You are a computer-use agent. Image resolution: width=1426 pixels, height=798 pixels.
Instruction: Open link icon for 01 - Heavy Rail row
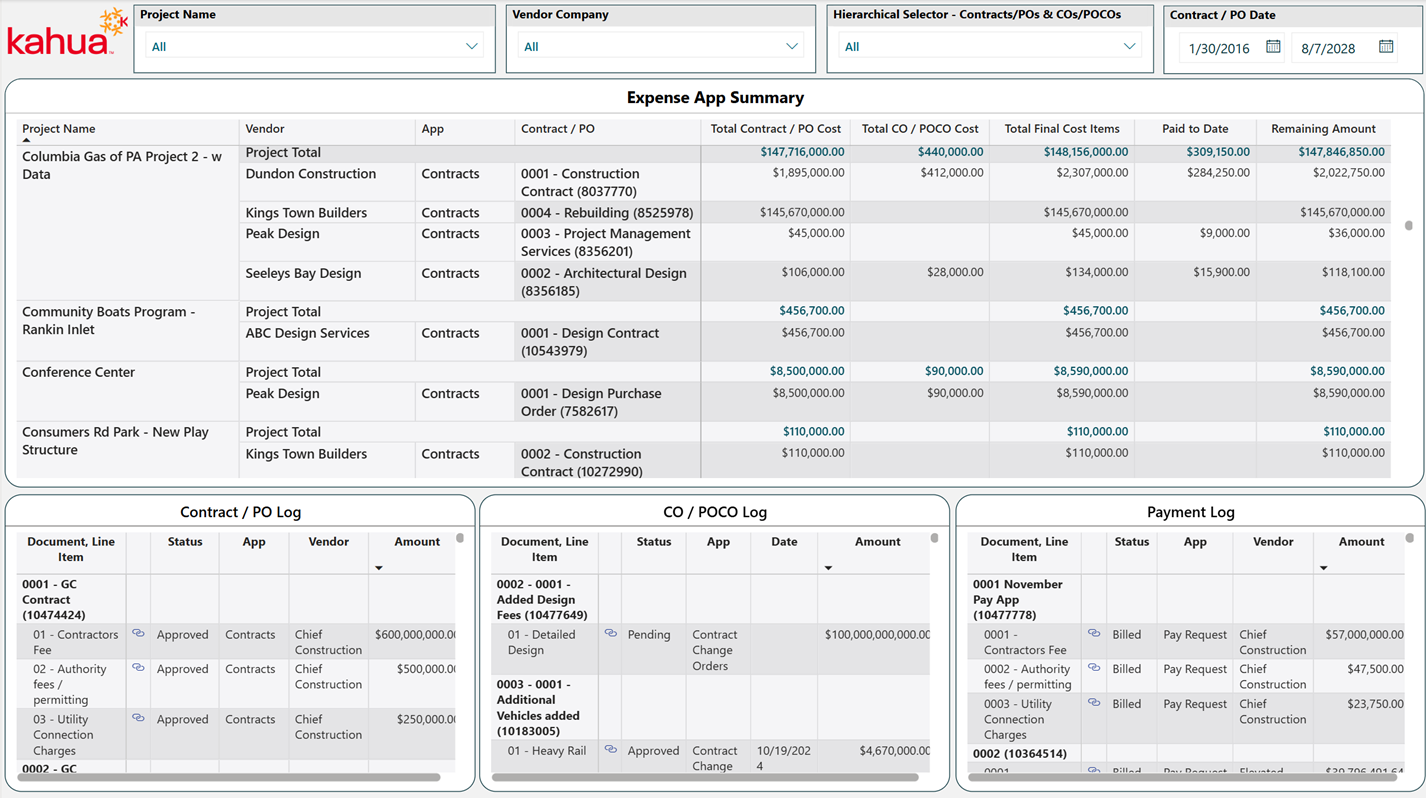611,750
